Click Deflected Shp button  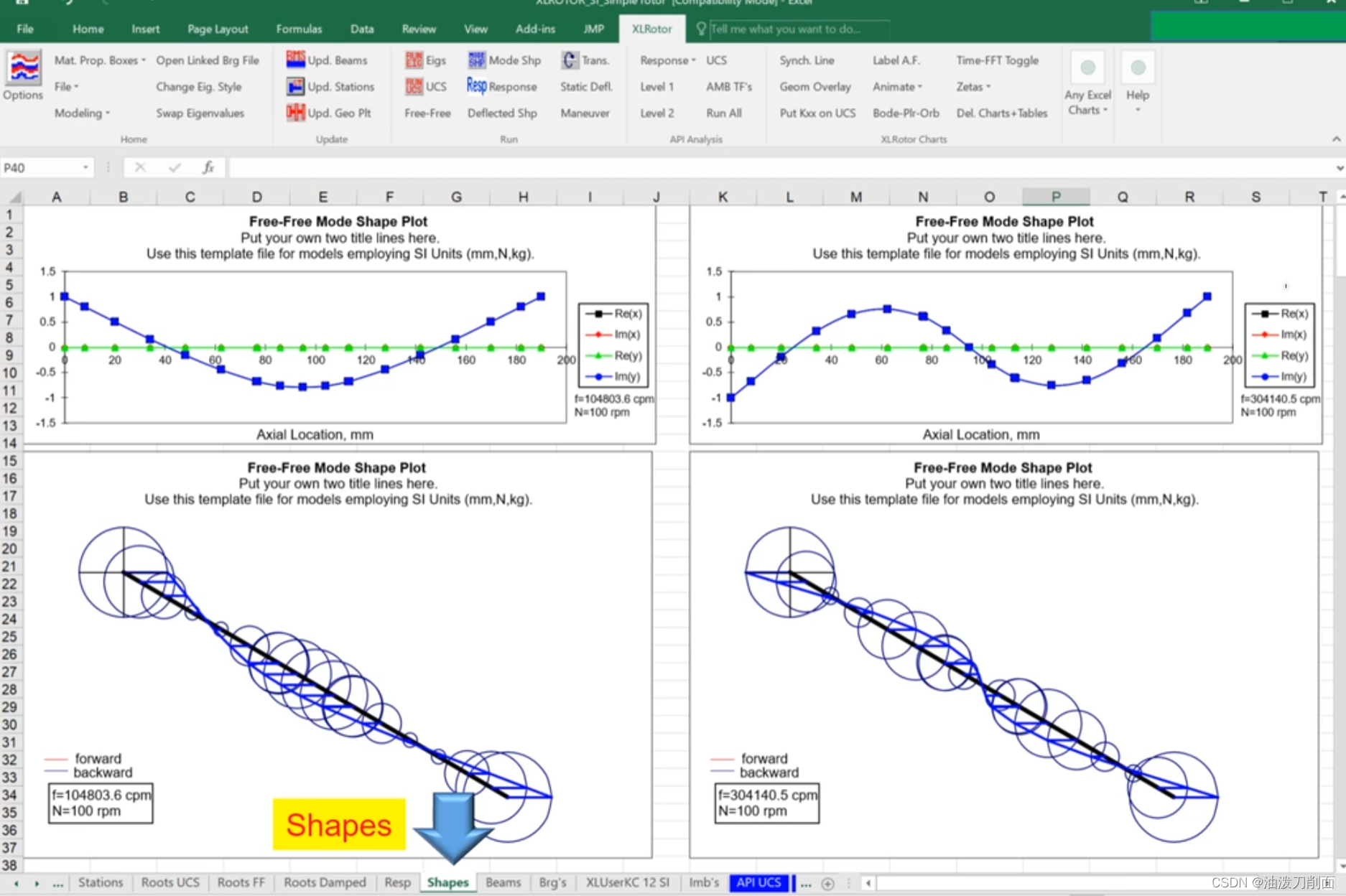502,113
